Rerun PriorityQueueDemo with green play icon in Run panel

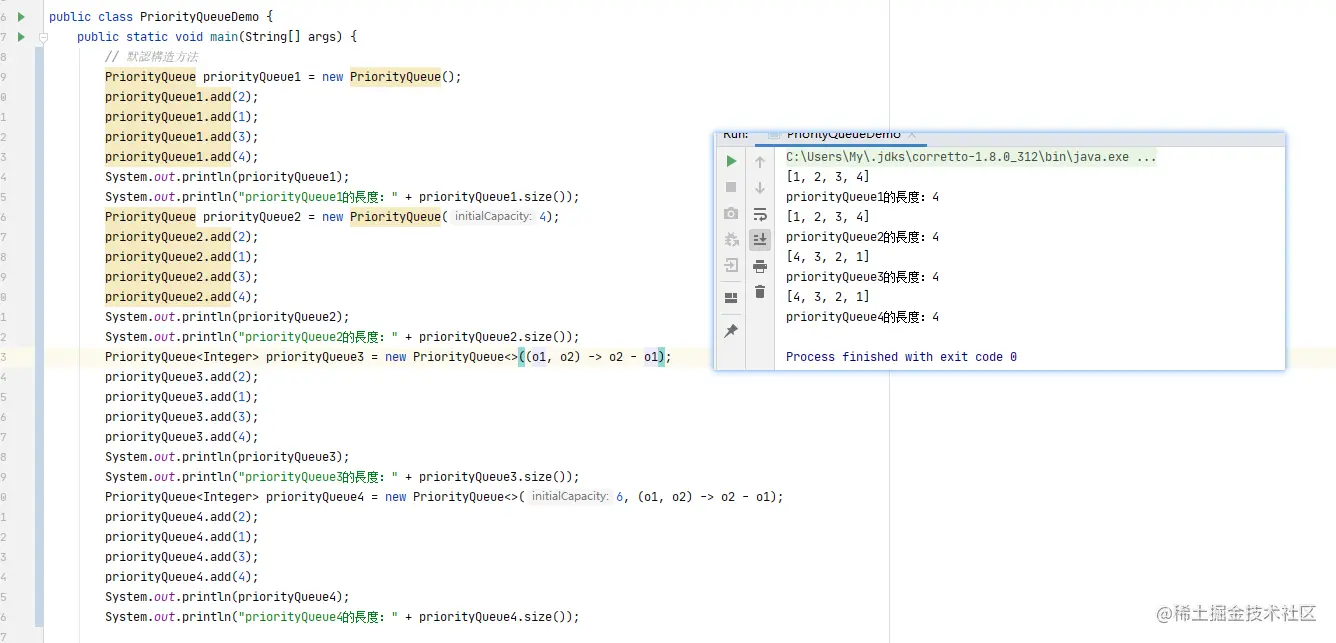pos(731,161)
